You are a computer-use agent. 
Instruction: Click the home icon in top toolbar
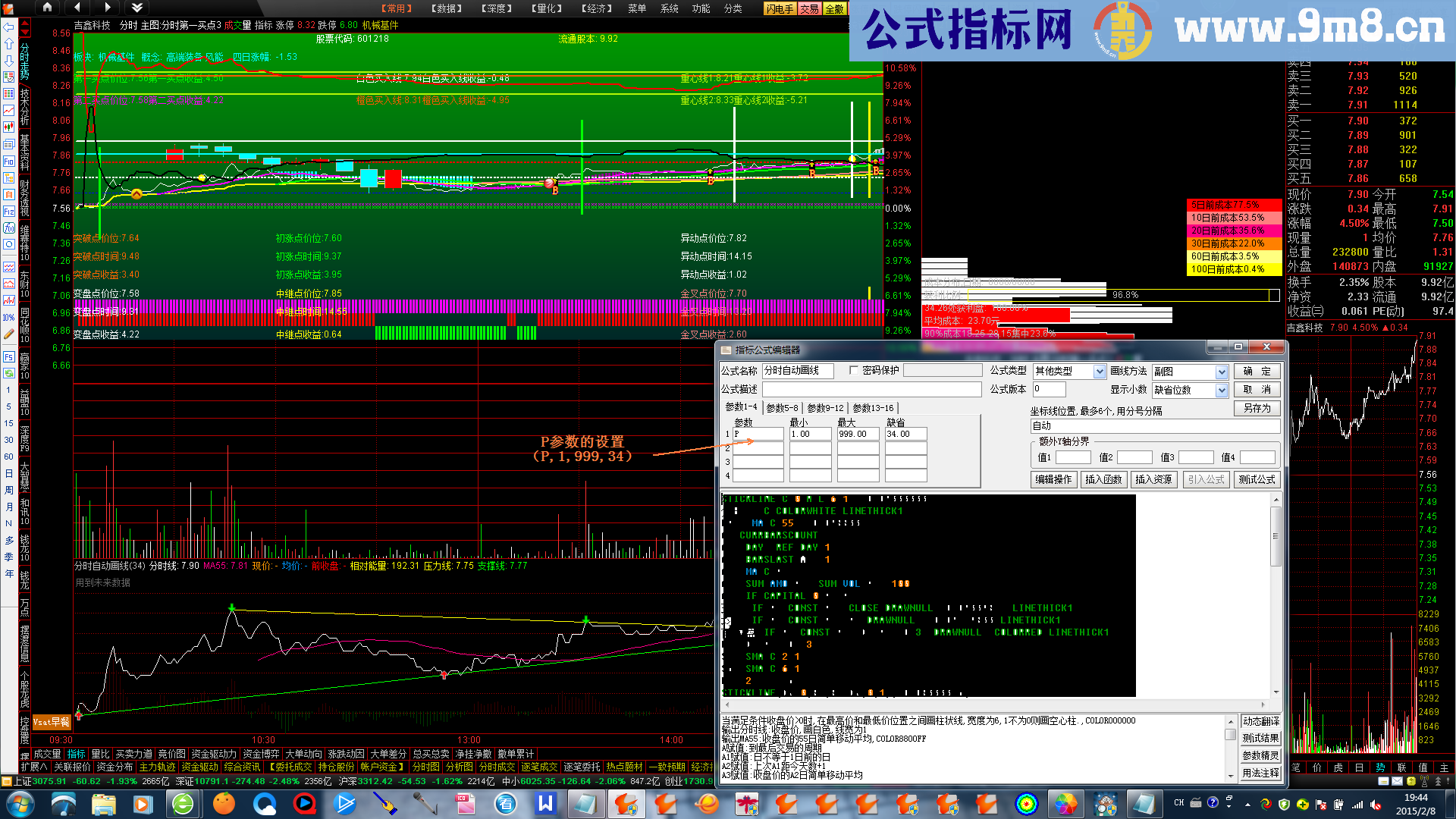tap(47, 8)
